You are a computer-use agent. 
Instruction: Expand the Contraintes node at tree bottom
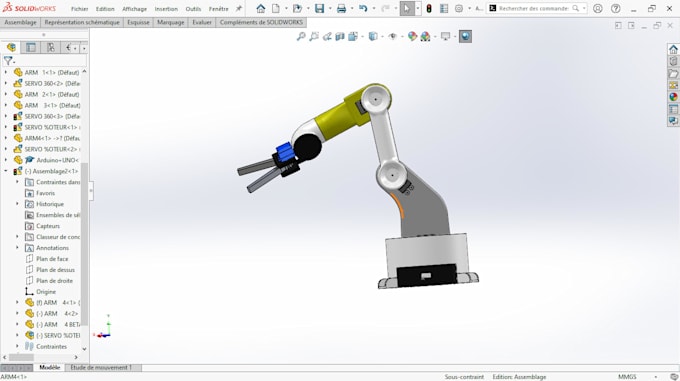pyautogui.click(x=17, y=346)
